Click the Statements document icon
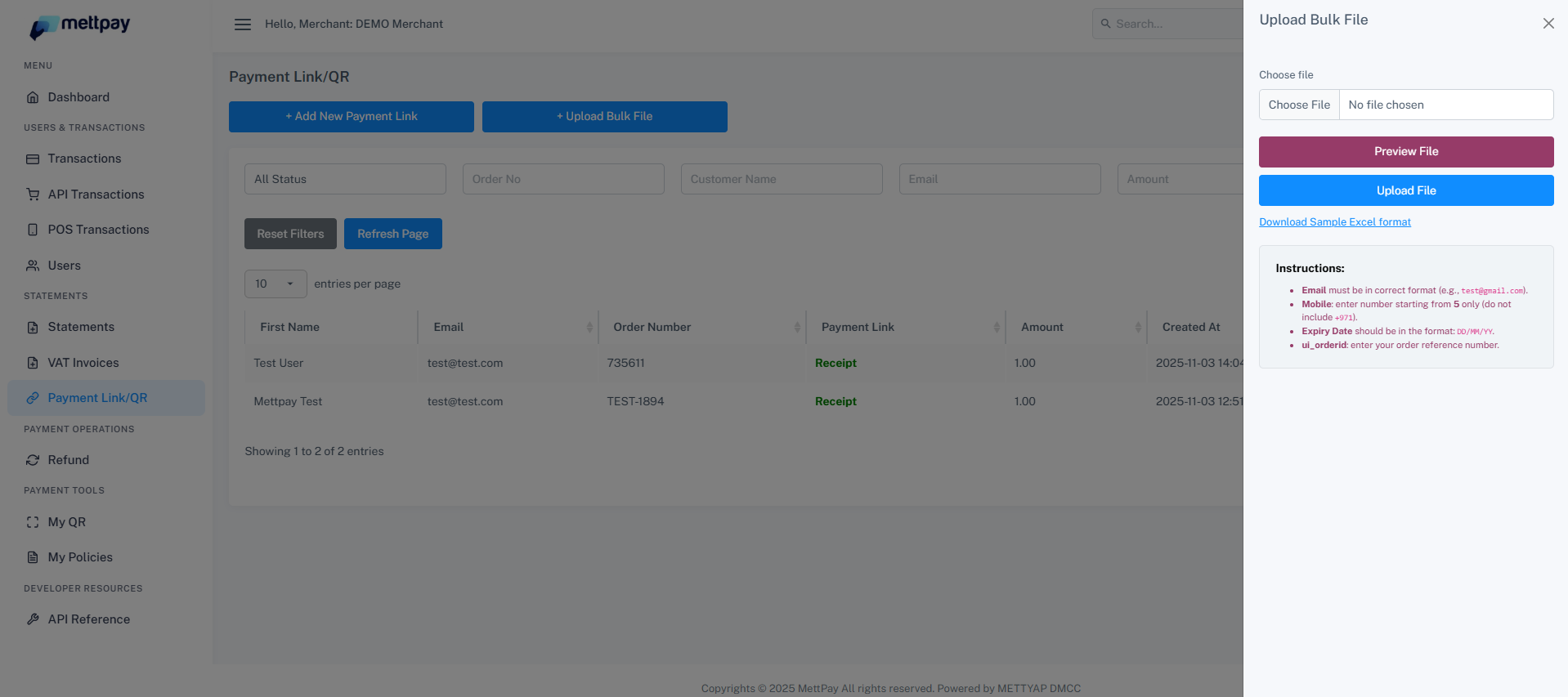 click(33, 327)
